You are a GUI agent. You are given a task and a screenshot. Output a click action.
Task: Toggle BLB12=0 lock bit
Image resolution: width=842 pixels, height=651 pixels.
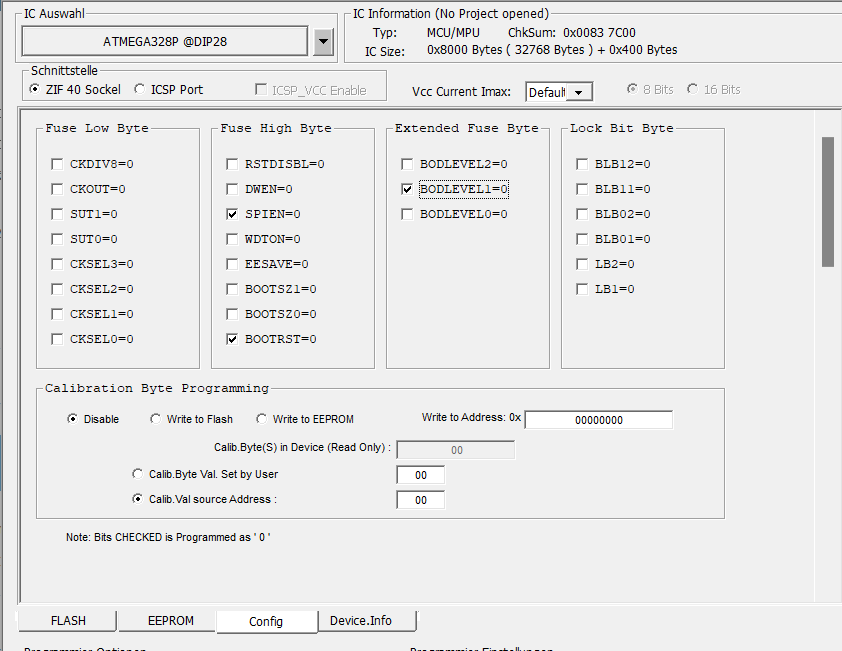pos(582,164)
